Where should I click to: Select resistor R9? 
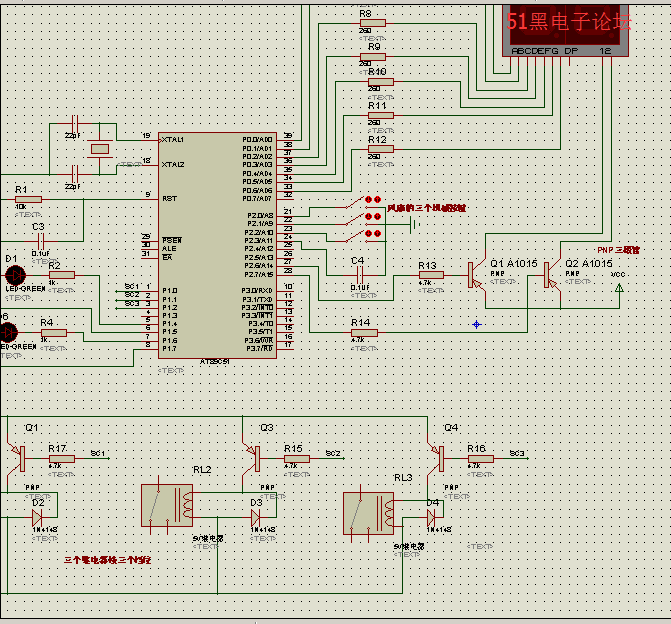(x=372, y=57)
